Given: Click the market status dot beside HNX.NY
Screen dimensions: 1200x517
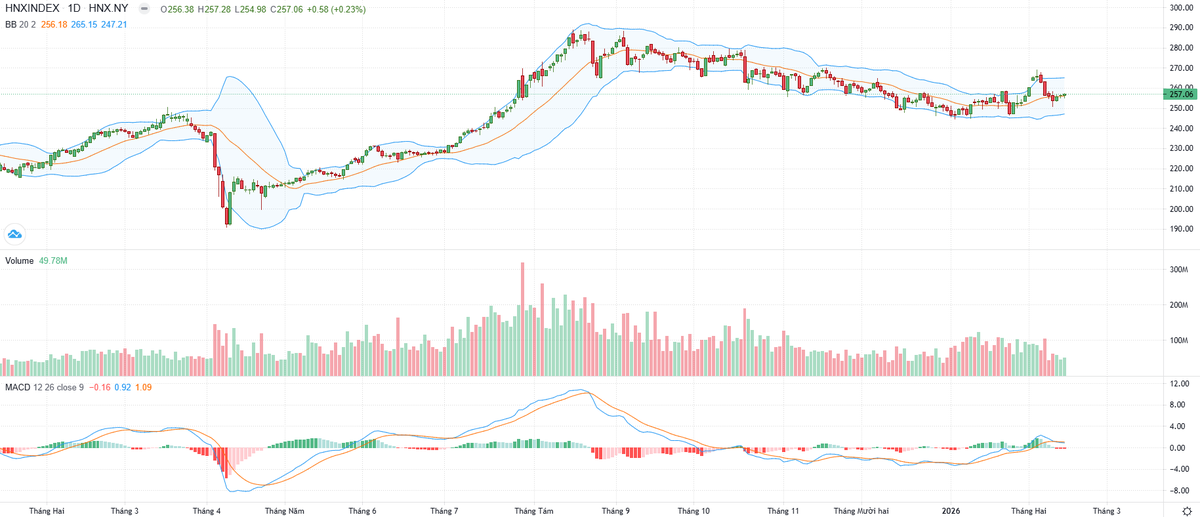Looking at the screenshot, I should tap(151, 8).
